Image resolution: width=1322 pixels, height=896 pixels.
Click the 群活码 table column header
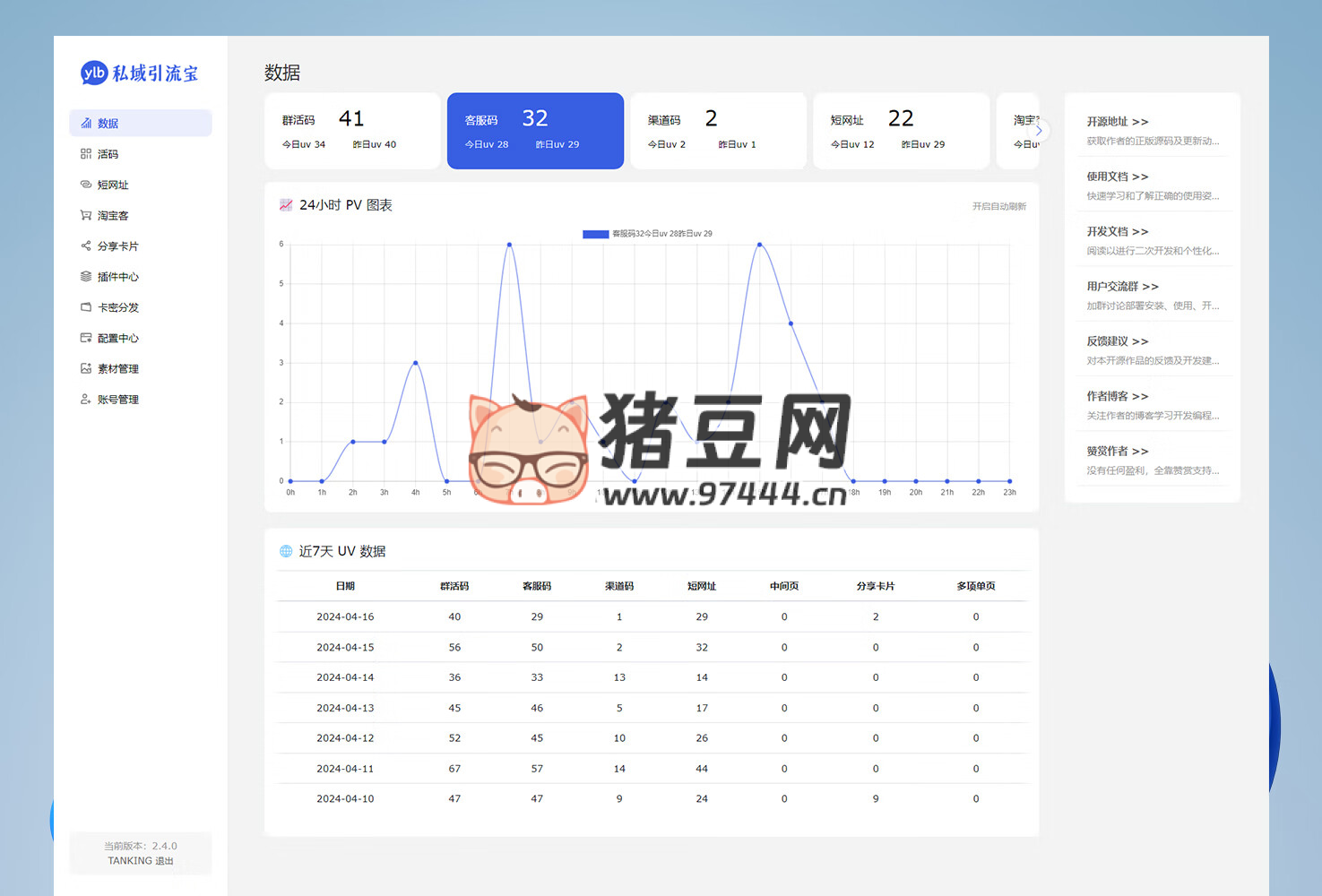(454, 586)
